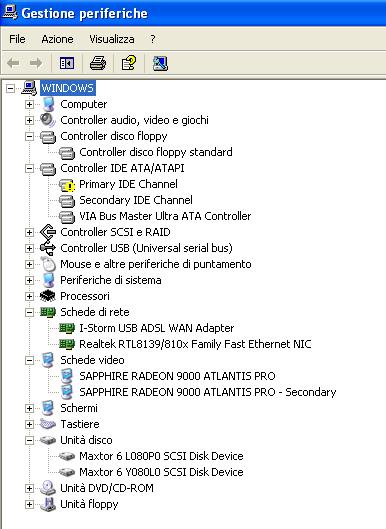
Task: Click the Print toolbar icon
Action: 98,63
